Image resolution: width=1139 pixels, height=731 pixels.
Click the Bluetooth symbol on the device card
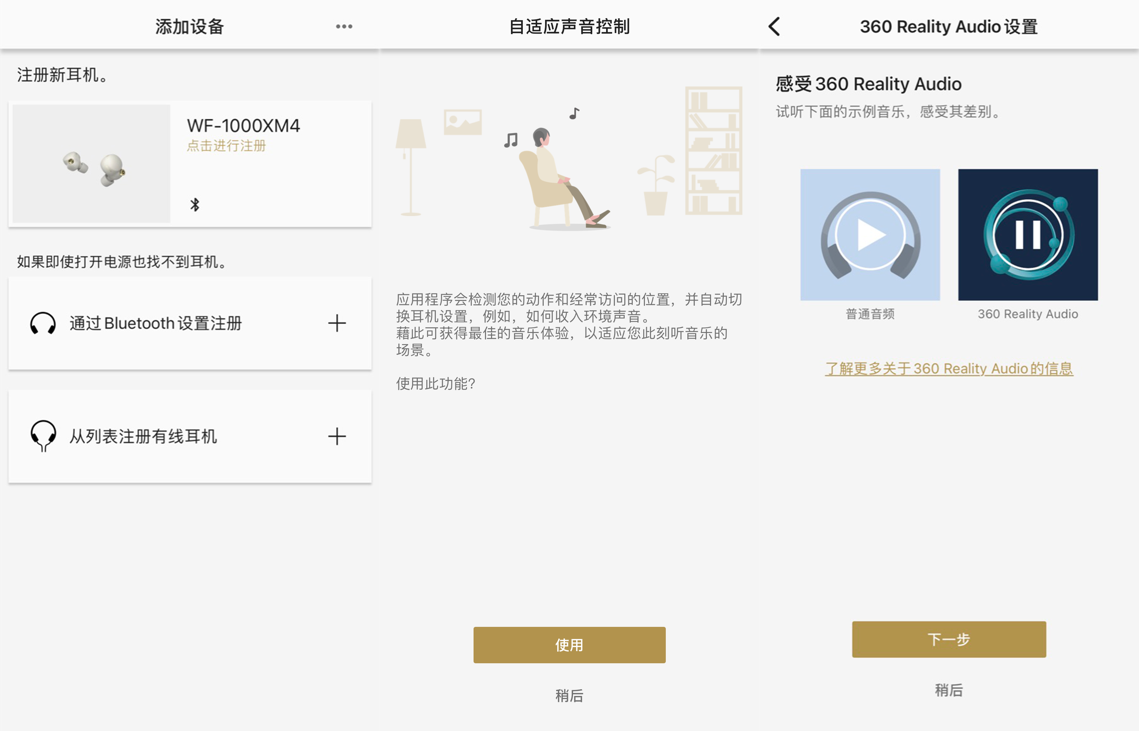(x=195, y=205)
